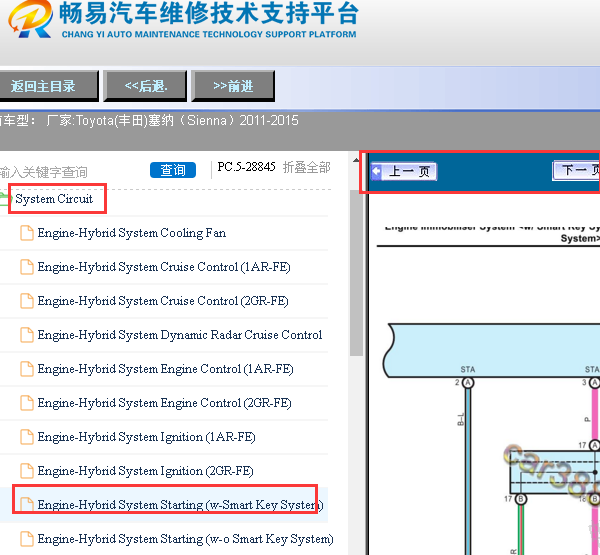Click the scrollbar up arrow
Screen dimensions: 600x555
click(356, 160)
